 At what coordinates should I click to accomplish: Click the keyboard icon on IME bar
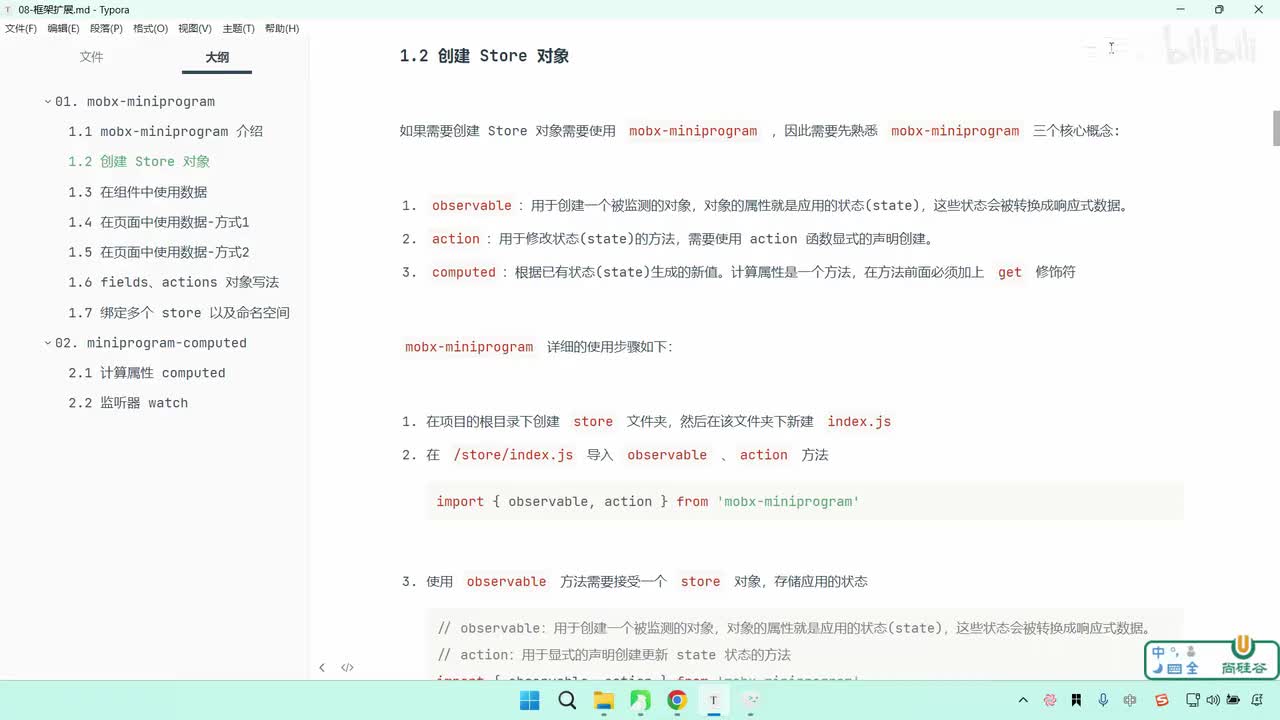(1174, 669)
